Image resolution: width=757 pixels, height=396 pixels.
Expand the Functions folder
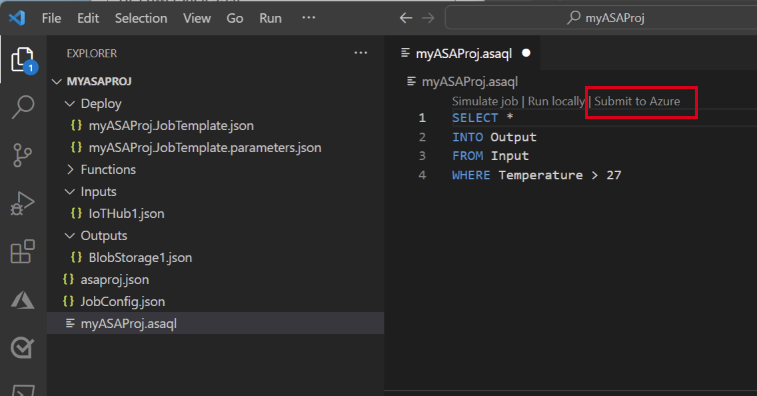click(x=100, y=170)
